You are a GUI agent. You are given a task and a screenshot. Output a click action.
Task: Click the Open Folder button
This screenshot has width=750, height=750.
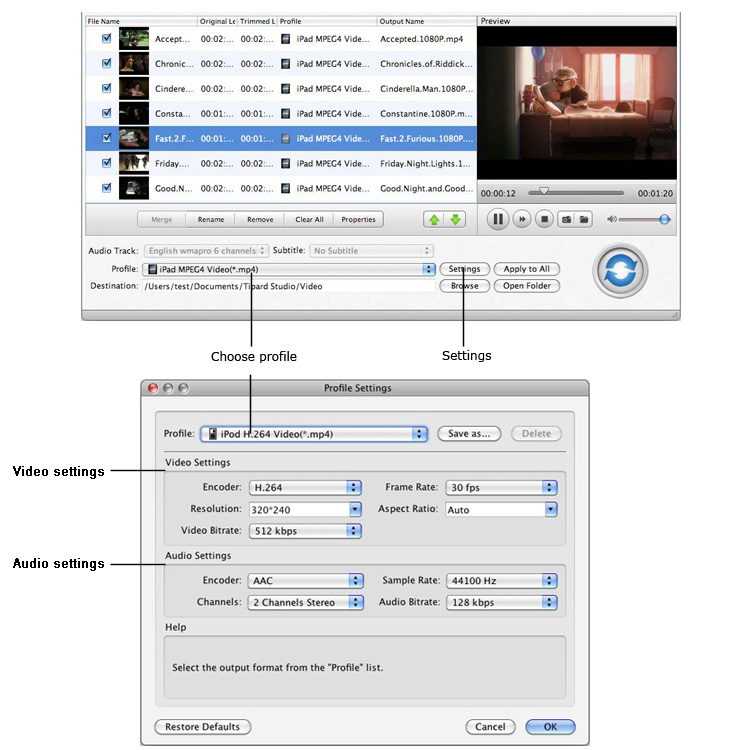527,286
